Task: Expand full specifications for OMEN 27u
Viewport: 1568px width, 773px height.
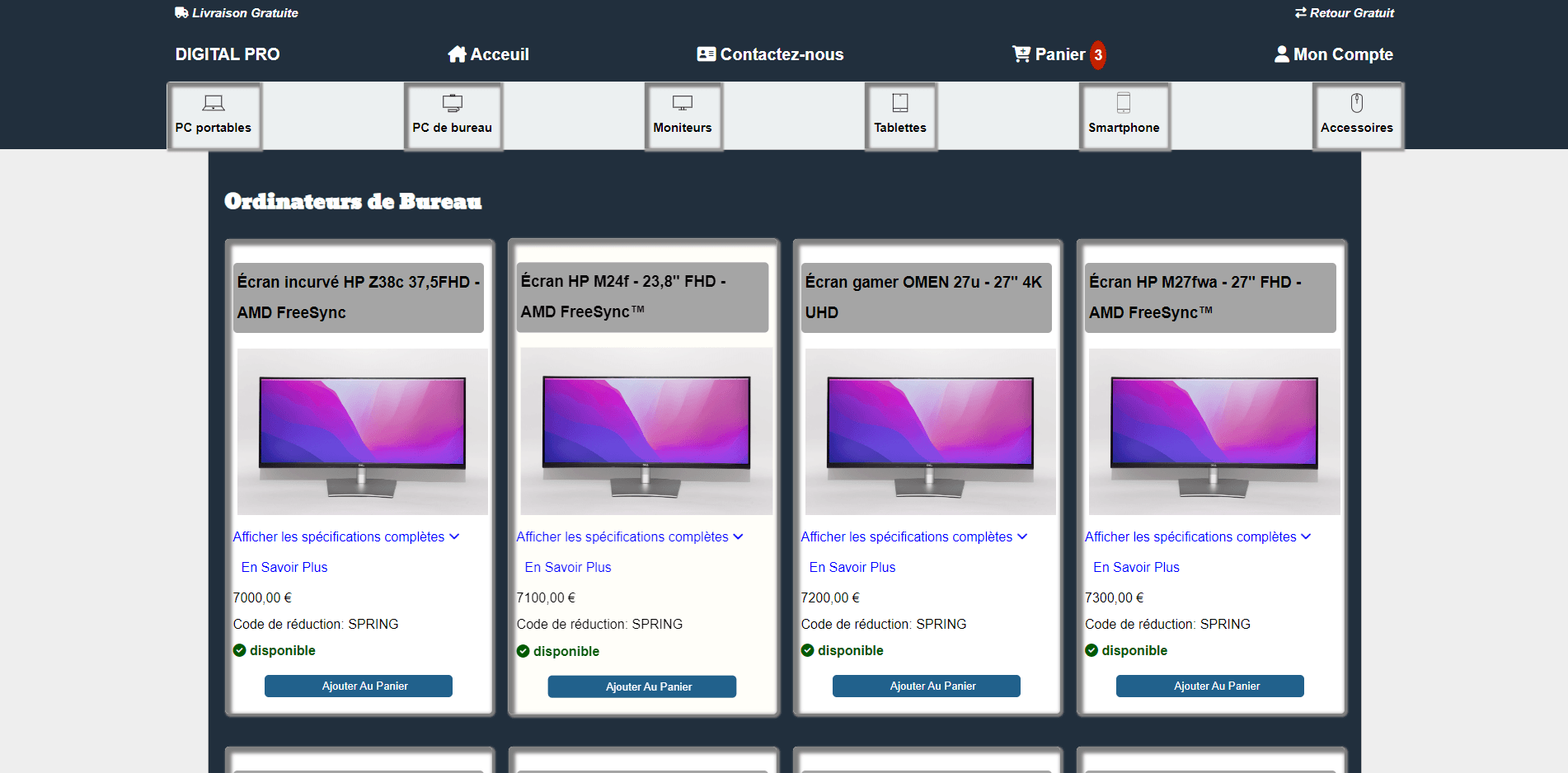Action: pos(914,536)
